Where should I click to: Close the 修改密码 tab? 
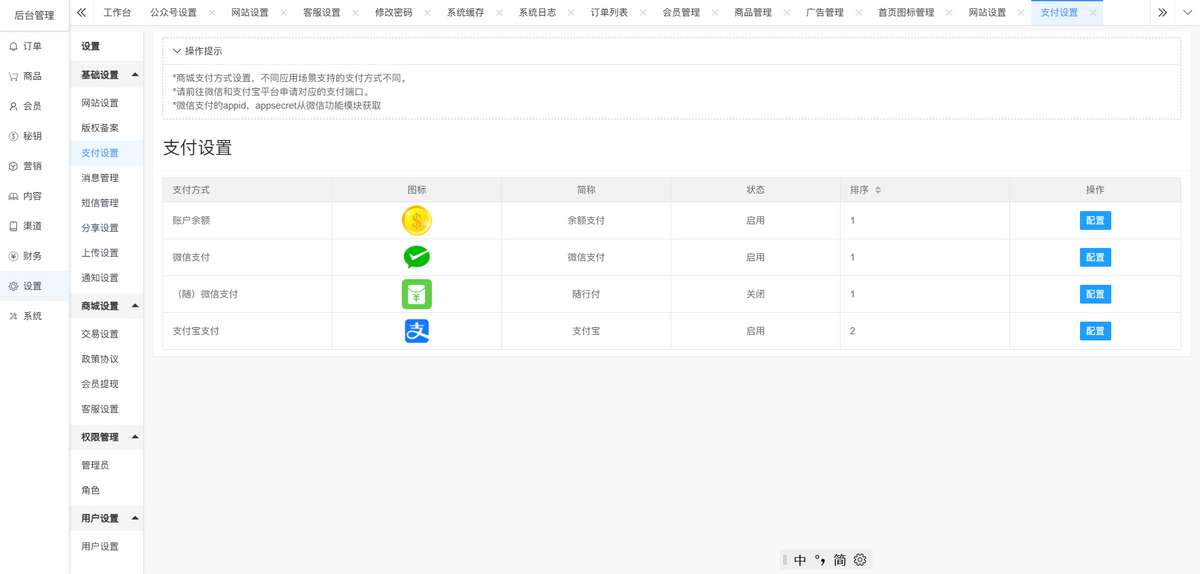pyautogui.click(x=428, y=13)
